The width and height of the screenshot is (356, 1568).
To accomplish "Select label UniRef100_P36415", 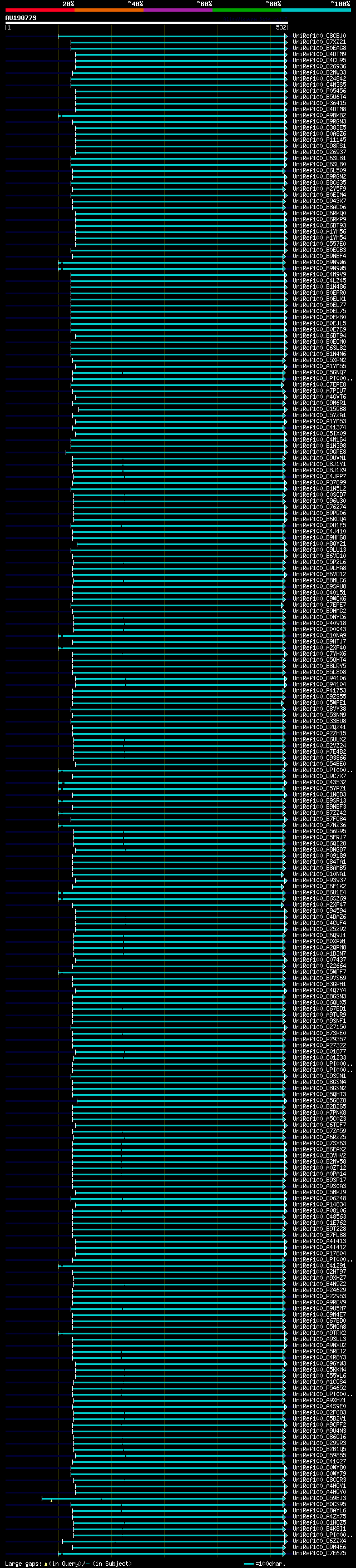I will [x=319, y=103].
